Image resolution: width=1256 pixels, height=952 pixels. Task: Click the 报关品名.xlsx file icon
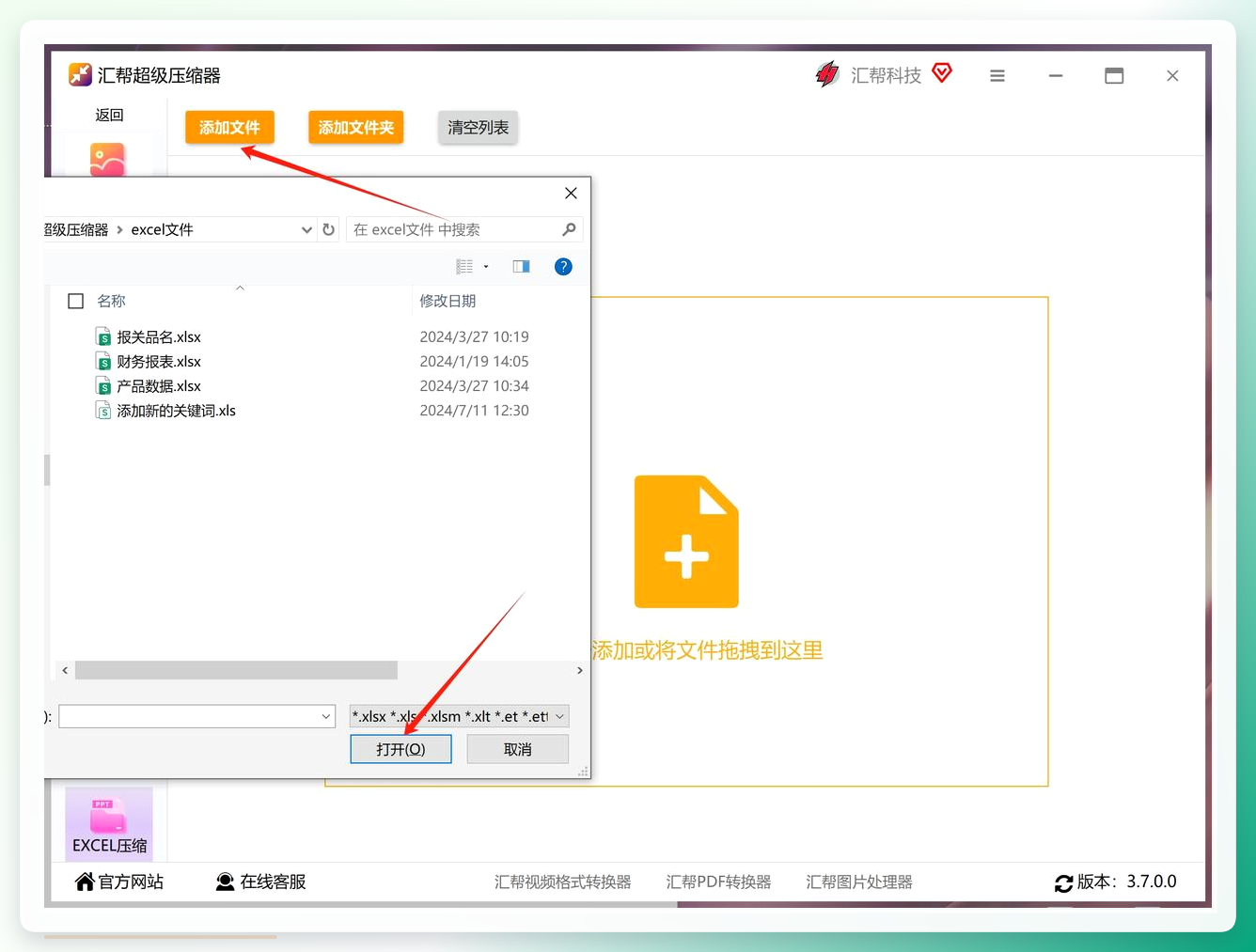(103, 337)
